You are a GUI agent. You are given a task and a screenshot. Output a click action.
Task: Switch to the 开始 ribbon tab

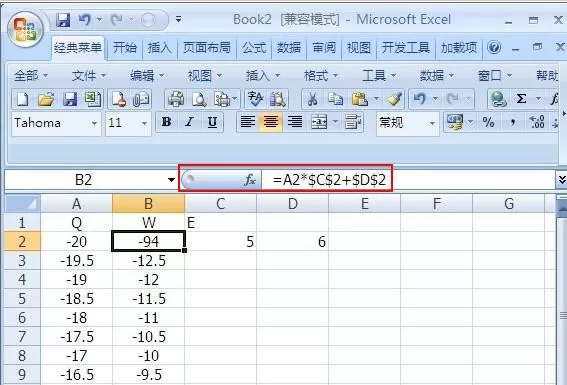point(125,48)
